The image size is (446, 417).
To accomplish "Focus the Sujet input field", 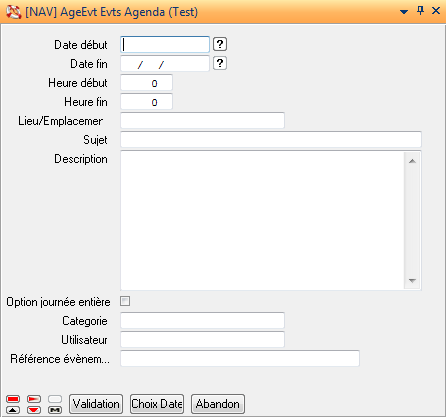I will 271,140.
